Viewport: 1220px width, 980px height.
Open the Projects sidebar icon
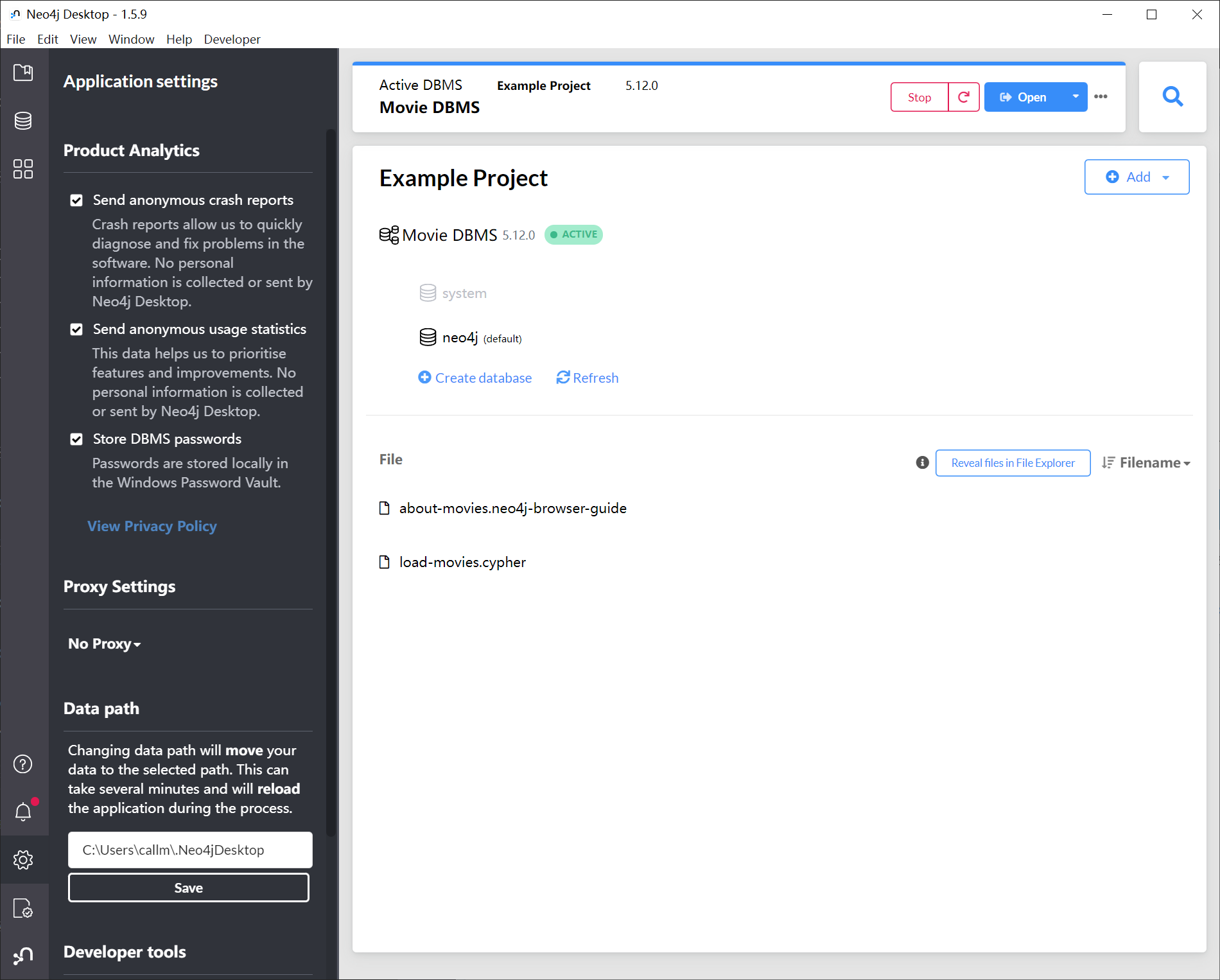tap(23, 73)
